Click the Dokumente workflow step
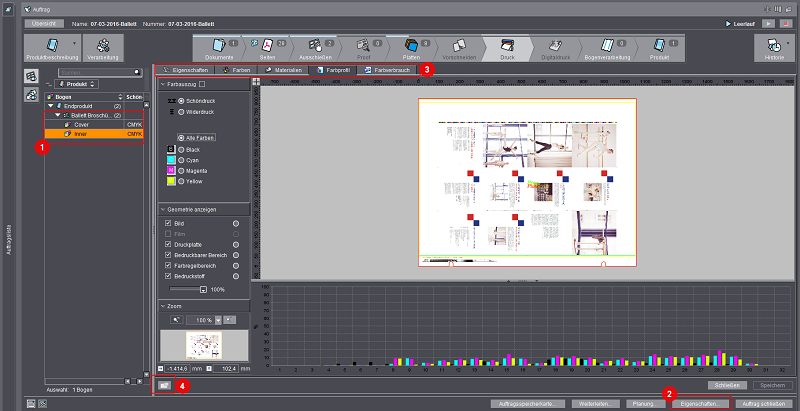 pyautogui.click(x=218, y=46)
